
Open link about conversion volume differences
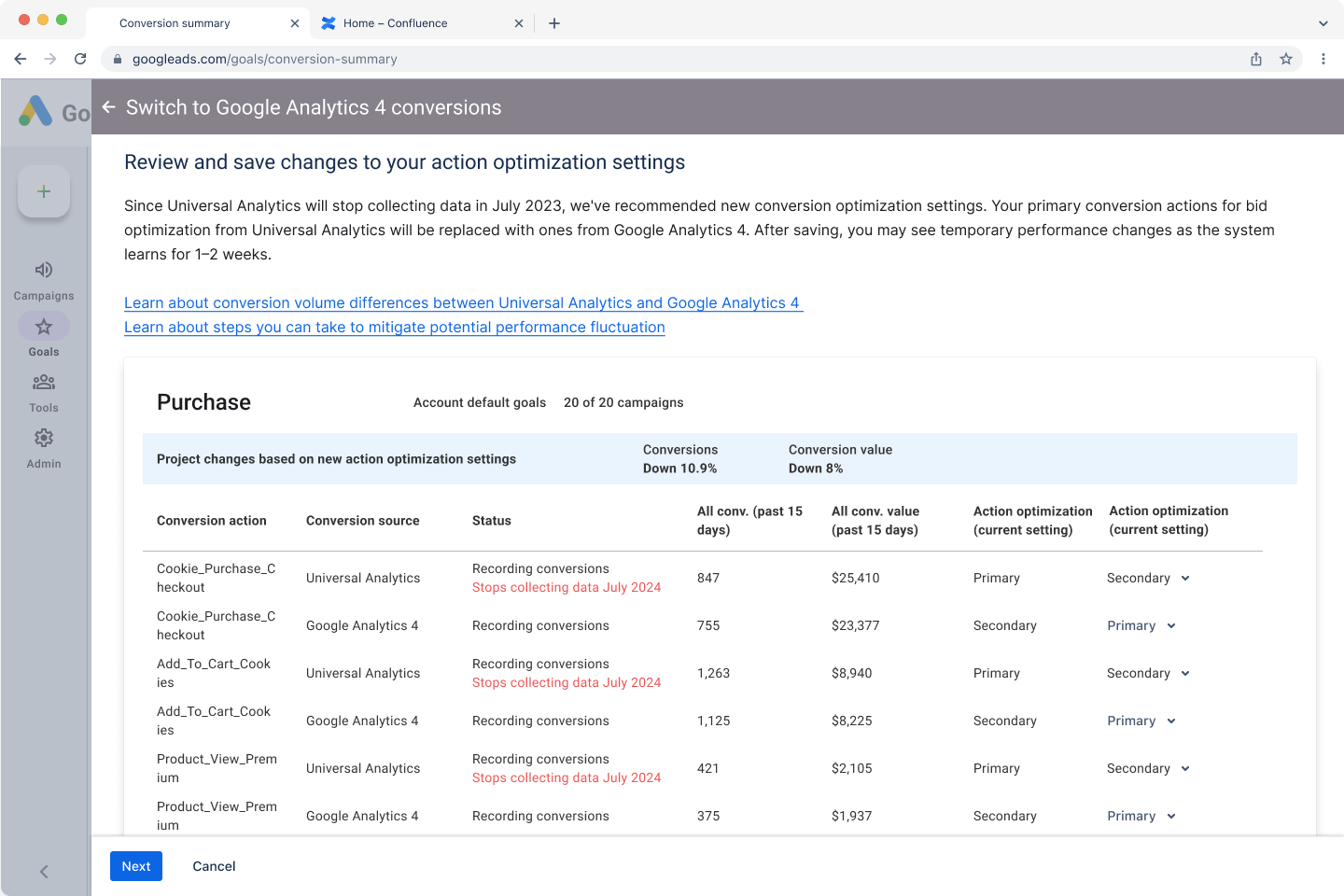click(463, 302)
